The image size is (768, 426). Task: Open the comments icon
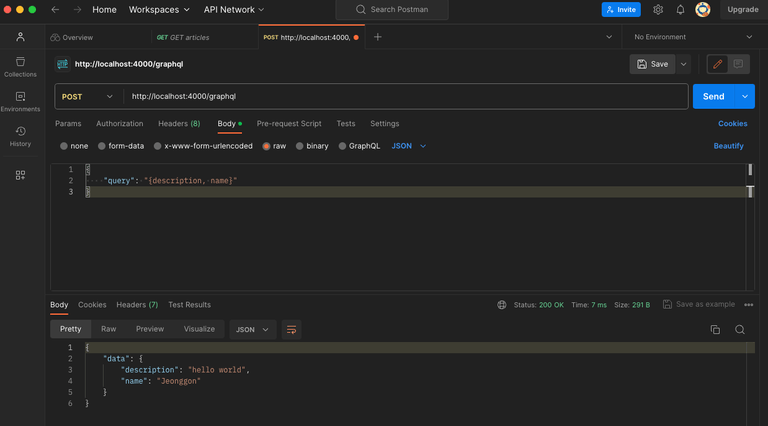[x=738, y=64]
